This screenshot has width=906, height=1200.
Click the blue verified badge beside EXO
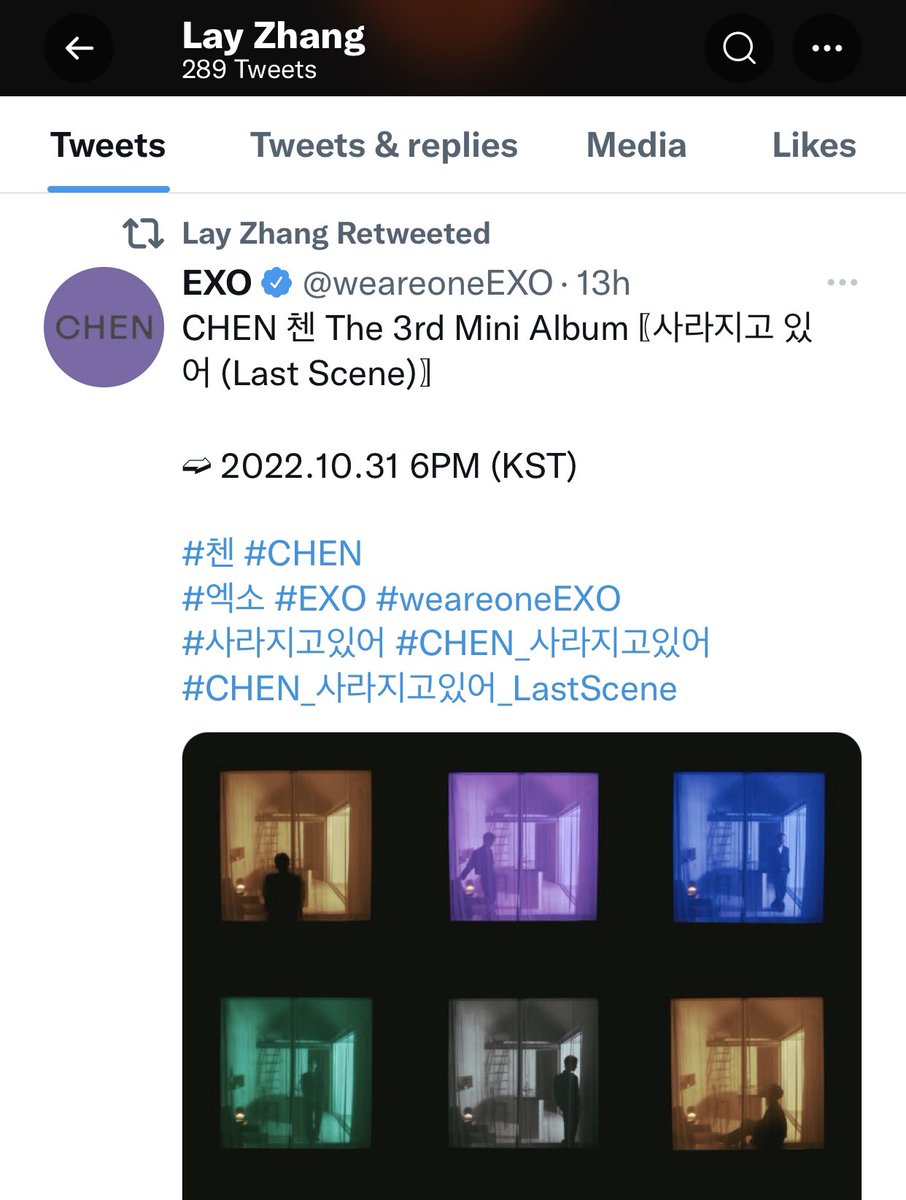click(x=275, y=284)
